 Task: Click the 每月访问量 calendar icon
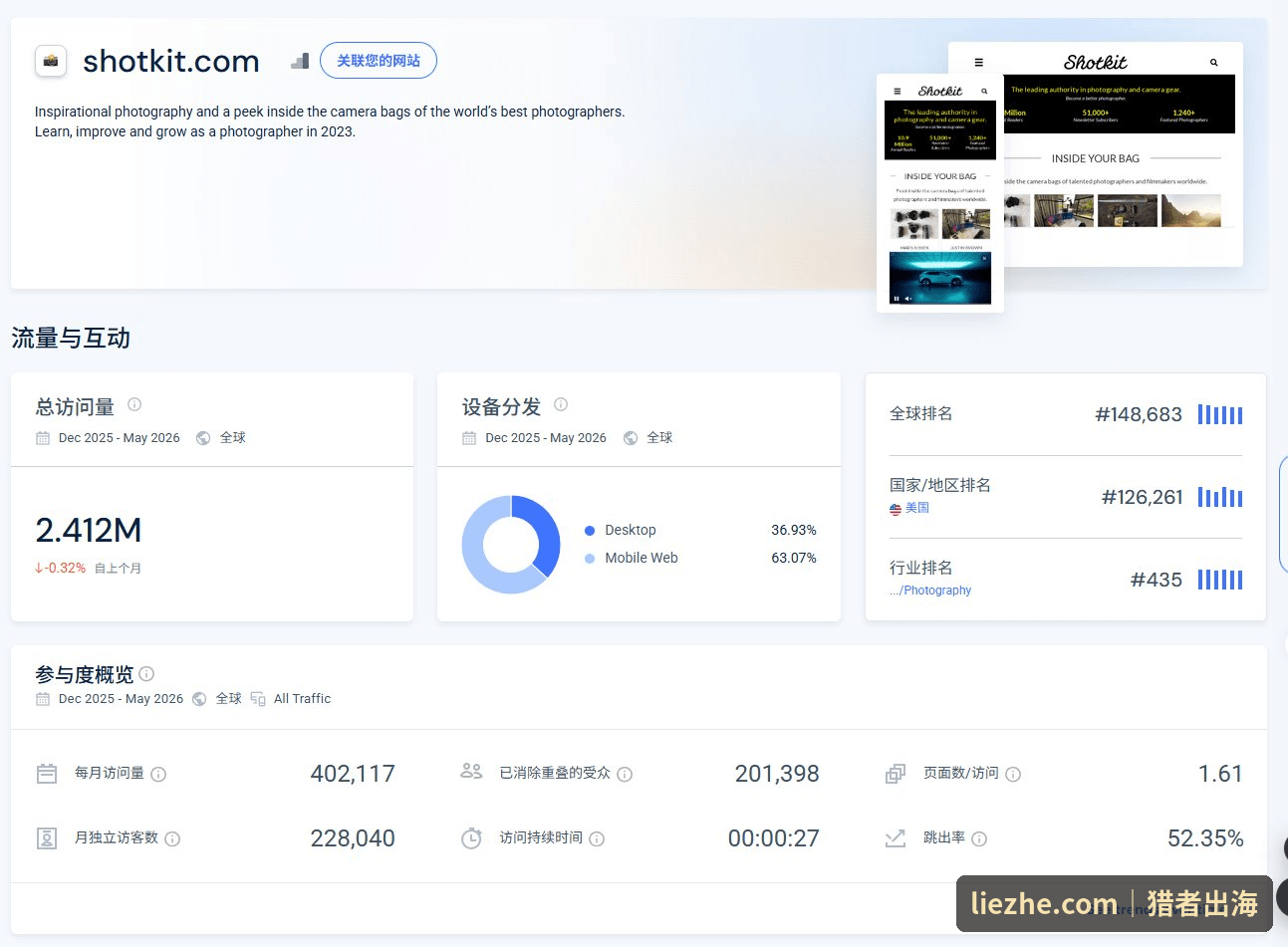click(x=47, y=774)
